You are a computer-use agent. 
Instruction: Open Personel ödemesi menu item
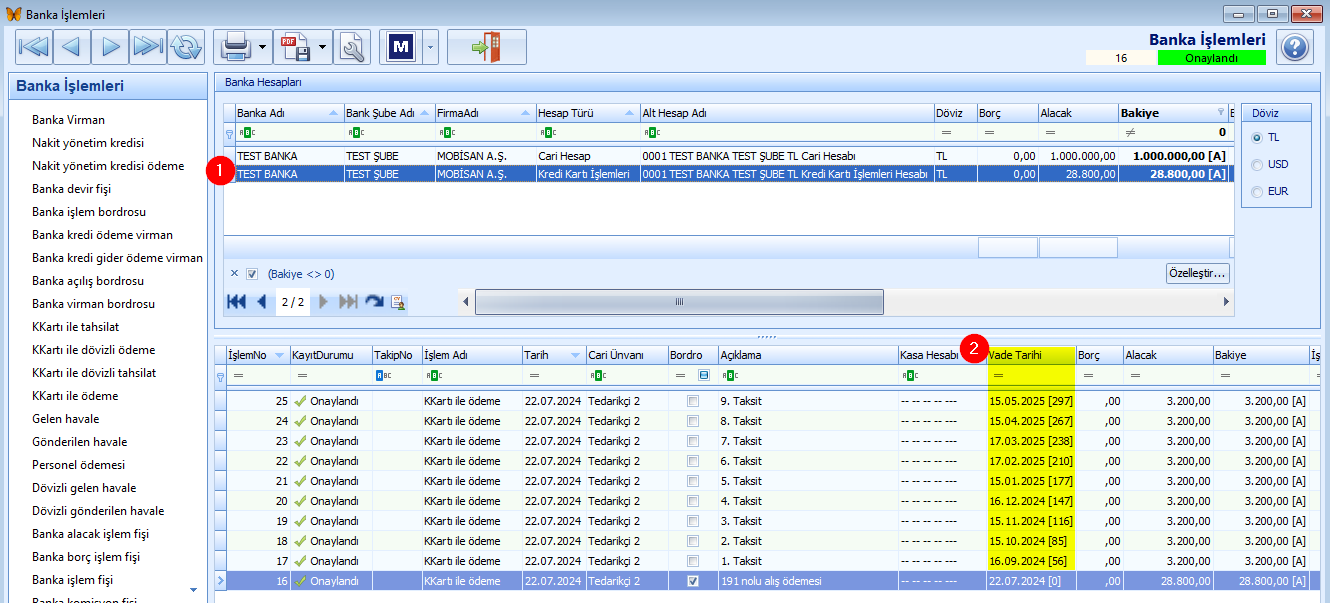coord(78,465)
